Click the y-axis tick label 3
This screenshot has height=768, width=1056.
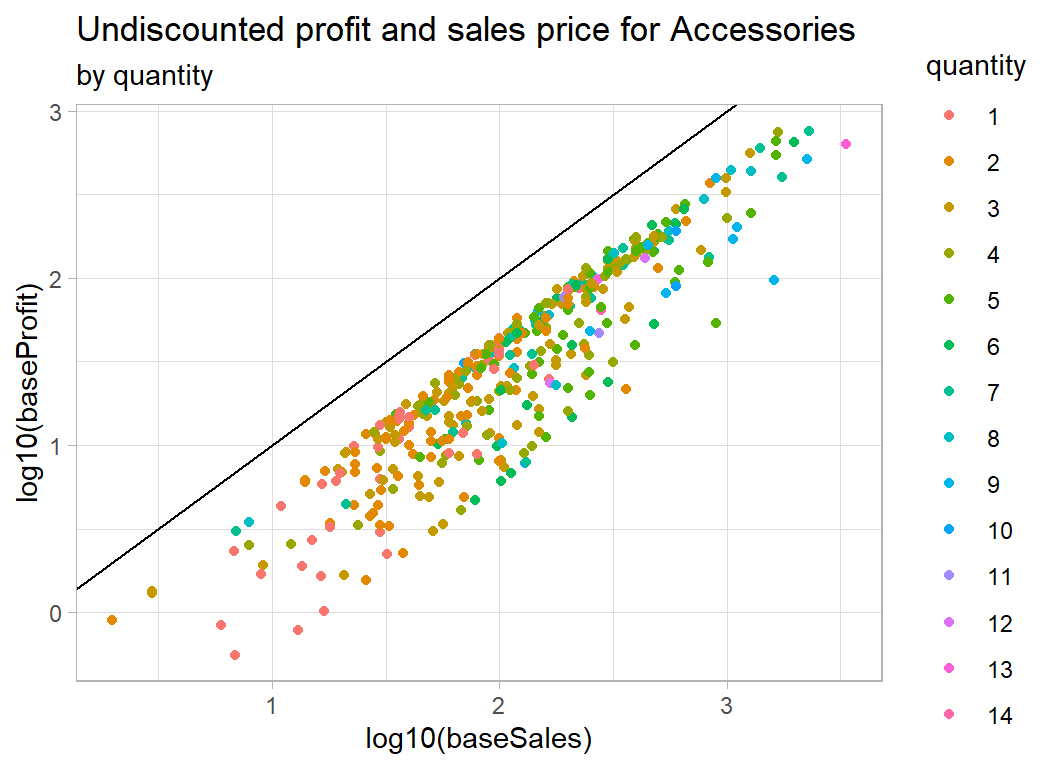[56, 112]
